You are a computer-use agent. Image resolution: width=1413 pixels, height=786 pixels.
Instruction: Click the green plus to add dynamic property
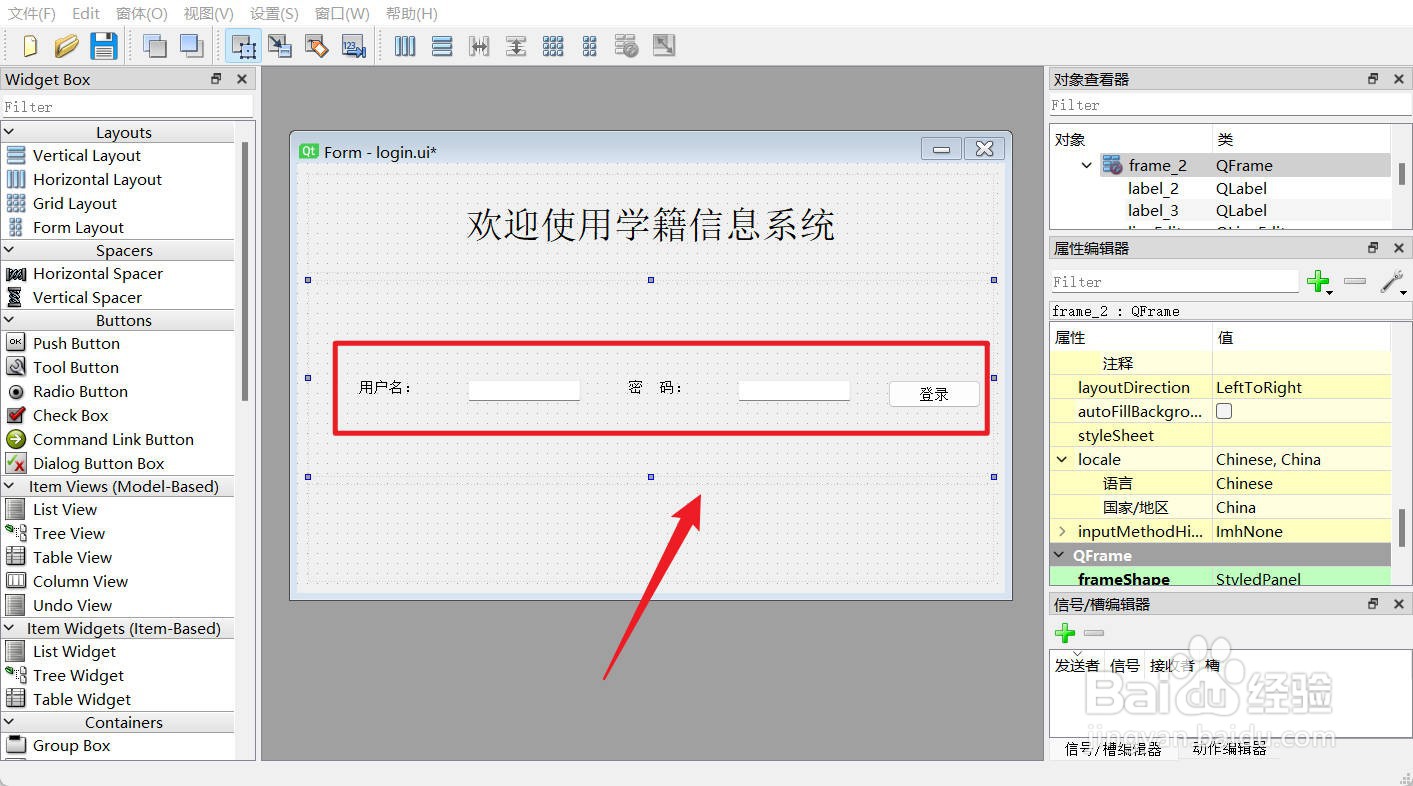pos(1318,282)
